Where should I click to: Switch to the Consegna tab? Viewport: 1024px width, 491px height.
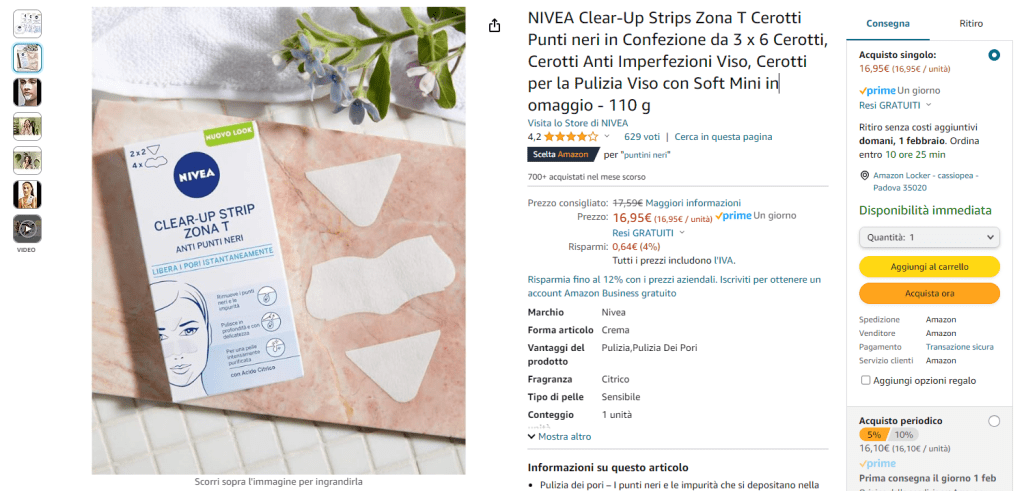(x=888, y=24)
